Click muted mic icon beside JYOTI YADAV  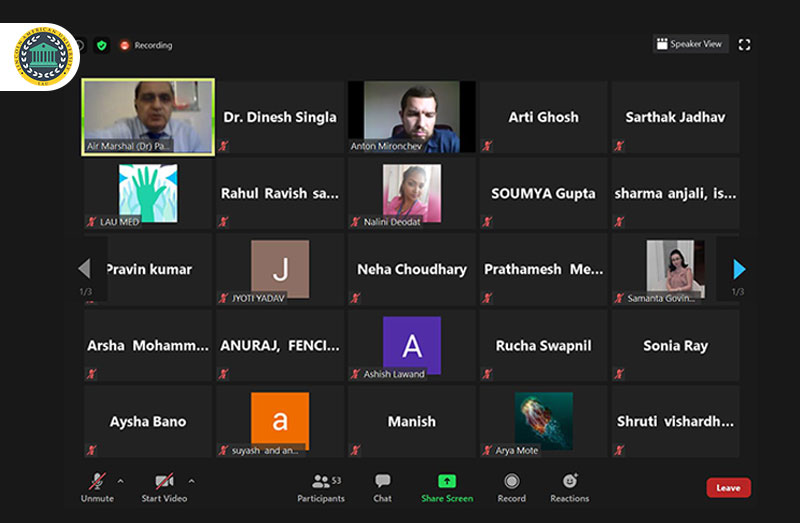(223, 297)
